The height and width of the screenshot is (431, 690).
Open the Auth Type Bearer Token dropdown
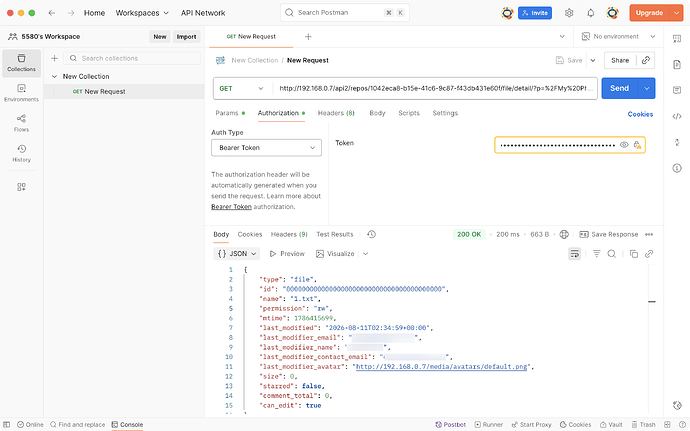tap(266, 147)
